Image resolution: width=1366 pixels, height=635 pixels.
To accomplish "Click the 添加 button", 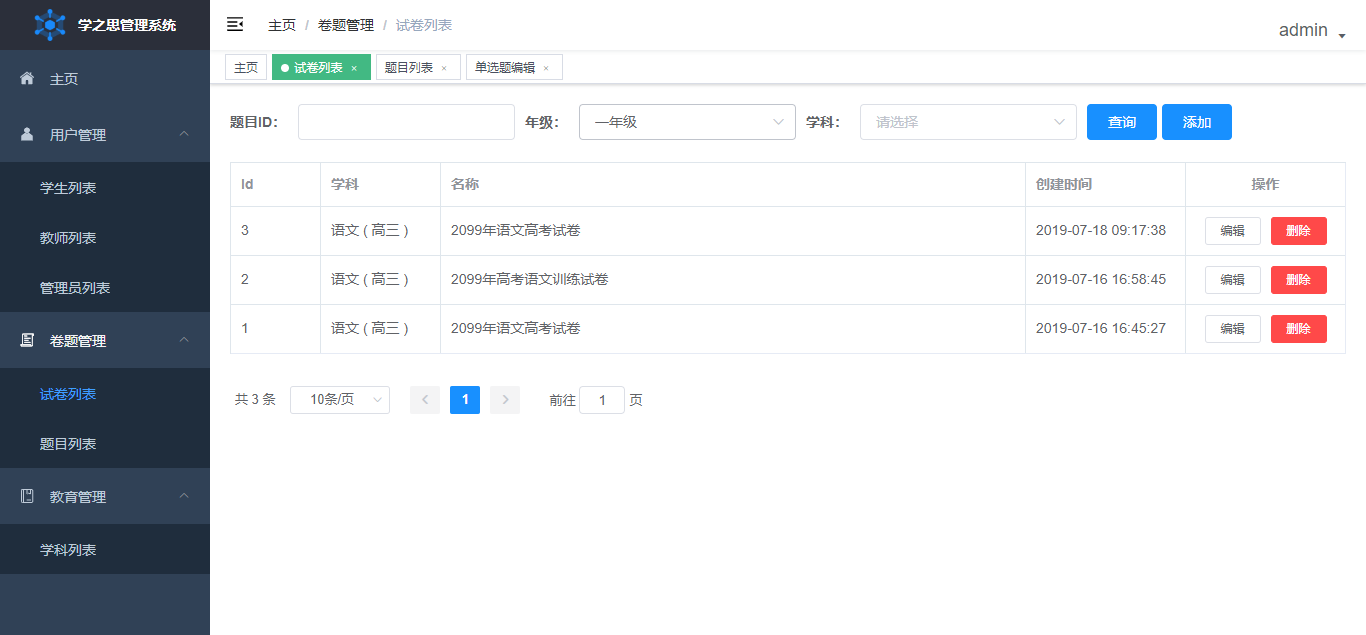I will (x=1196, y=122).
